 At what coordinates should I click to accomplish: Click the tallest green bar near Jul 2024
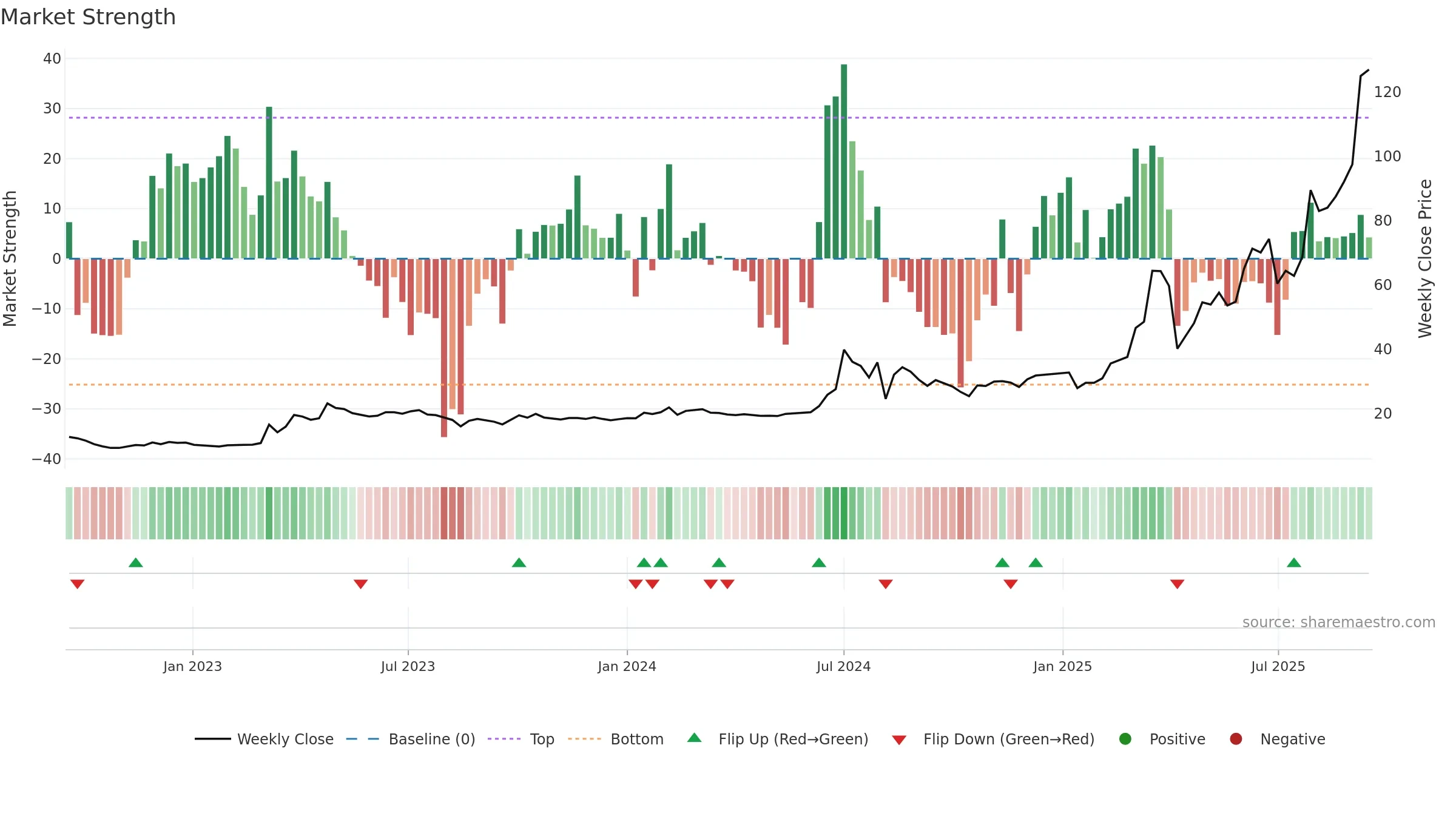(844, 161)
